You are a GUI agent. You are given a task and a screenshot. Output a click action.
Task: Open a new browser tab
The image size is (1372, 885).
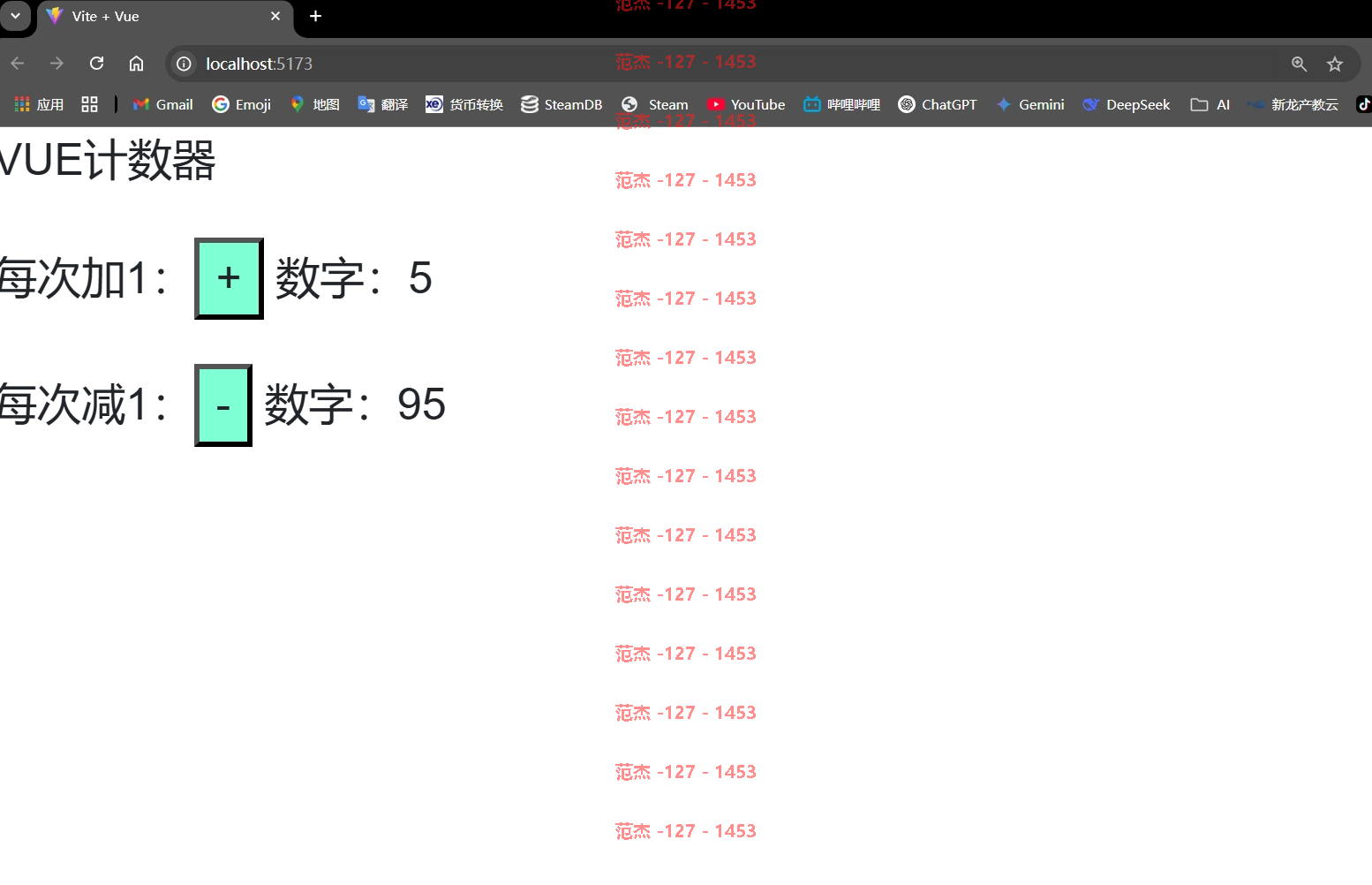[x=315, y=16]
